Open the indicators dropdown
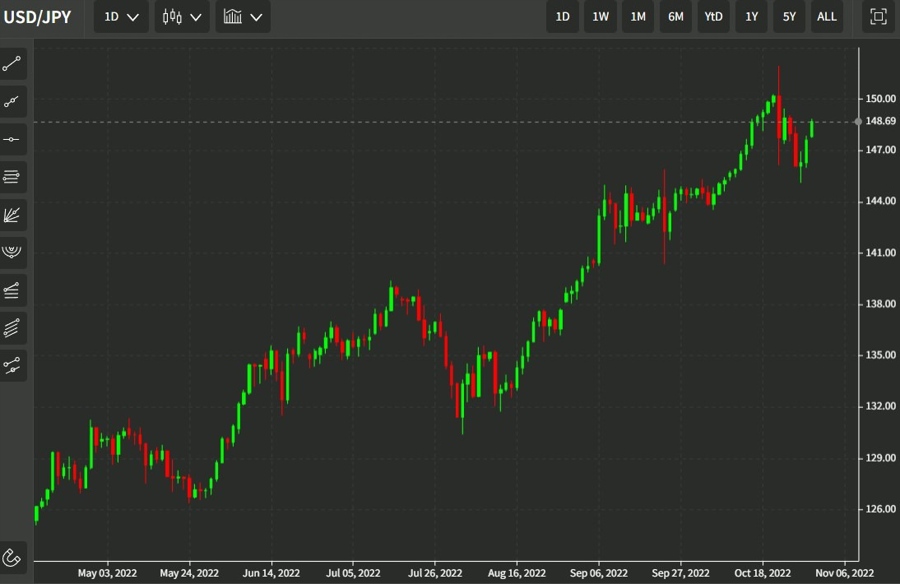 [243, 17]
